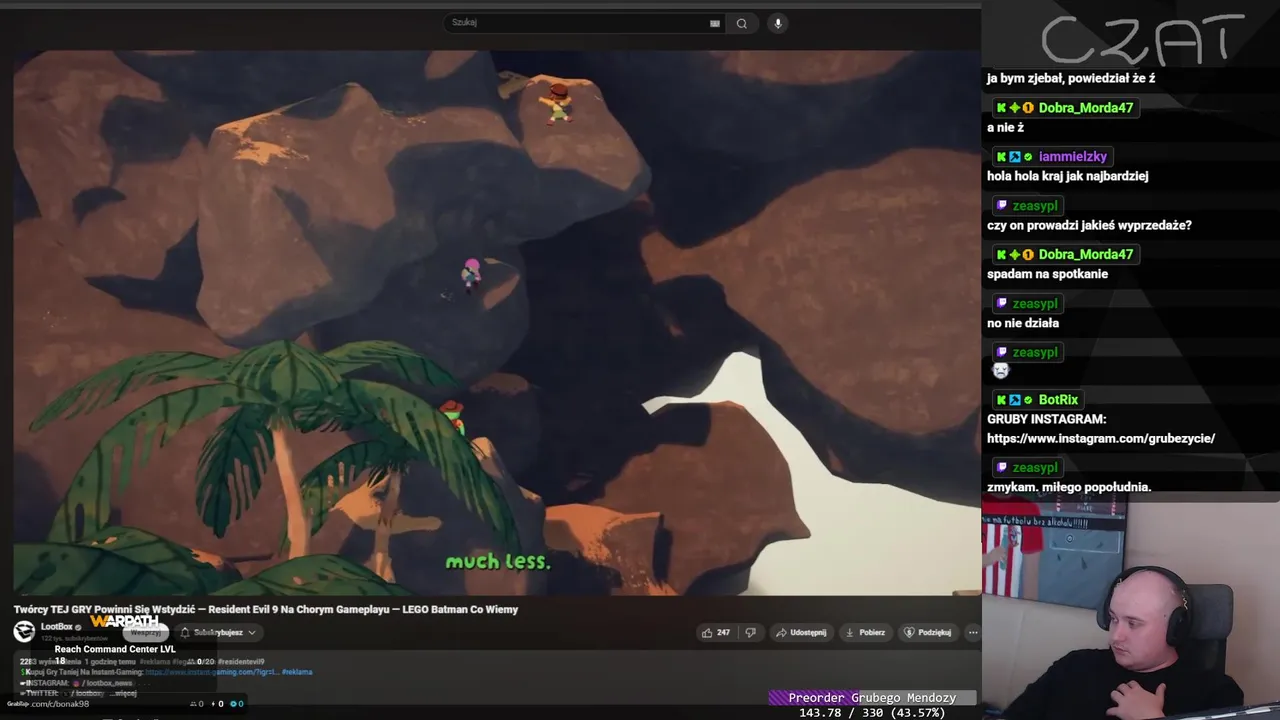1280x720 pixels.
Task: Like the video with thumbs-up 247
Action: (716, 632)
